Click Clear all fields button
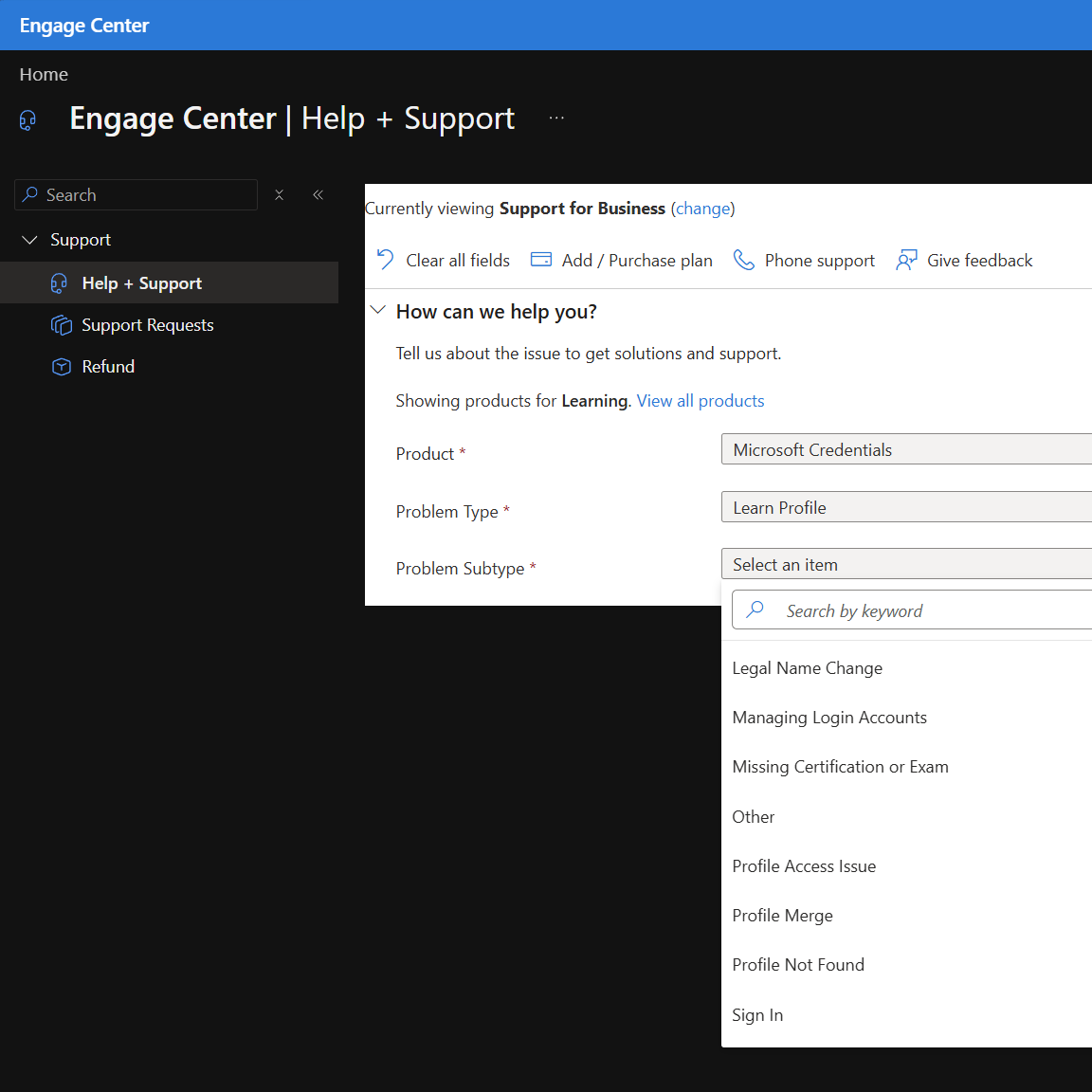This screenshot has height=1092, width=1092. click(x=443, y=260)
